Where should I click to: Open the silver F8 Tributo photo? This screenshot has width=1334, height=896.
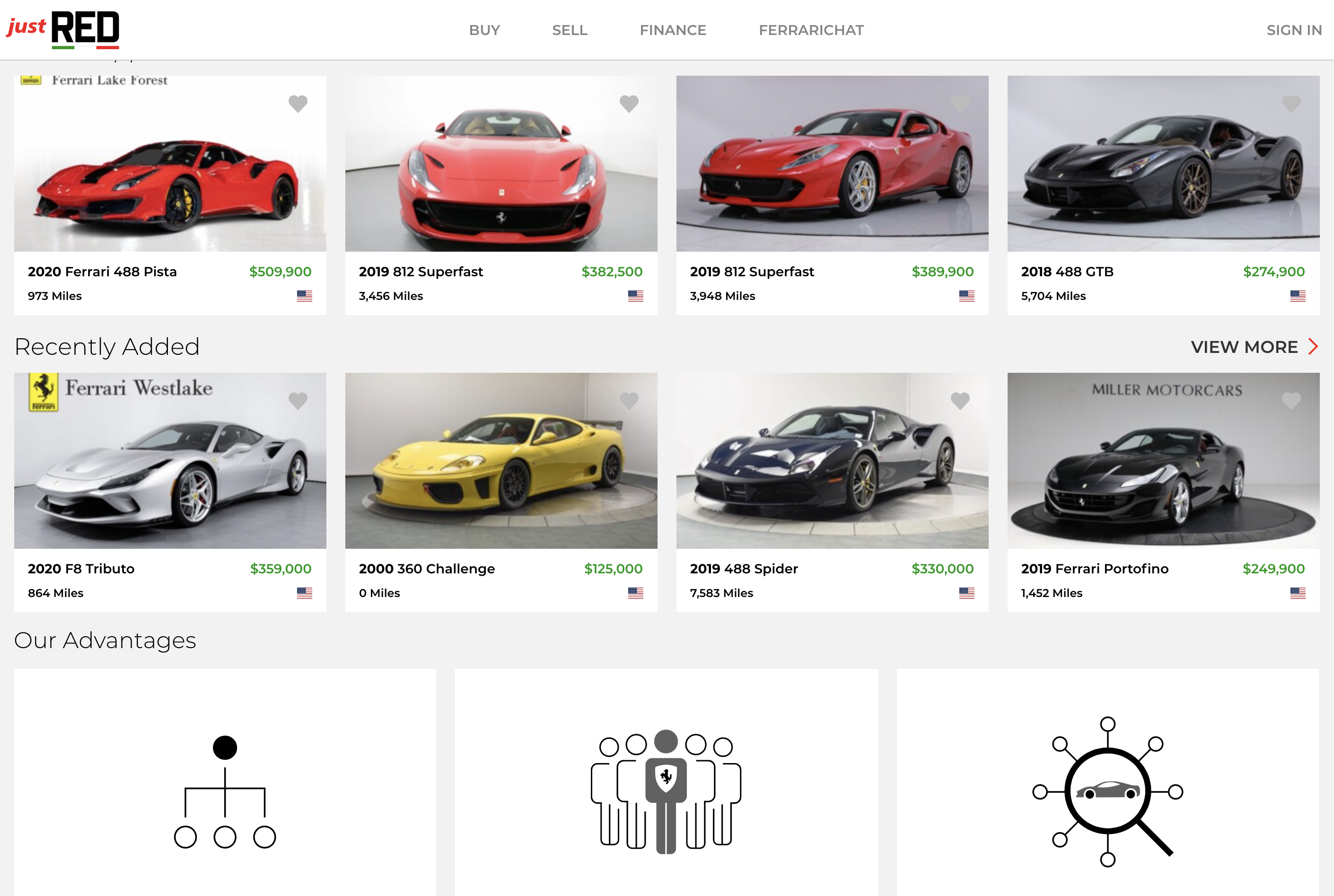pyautogui.click(x=170, y=461)
